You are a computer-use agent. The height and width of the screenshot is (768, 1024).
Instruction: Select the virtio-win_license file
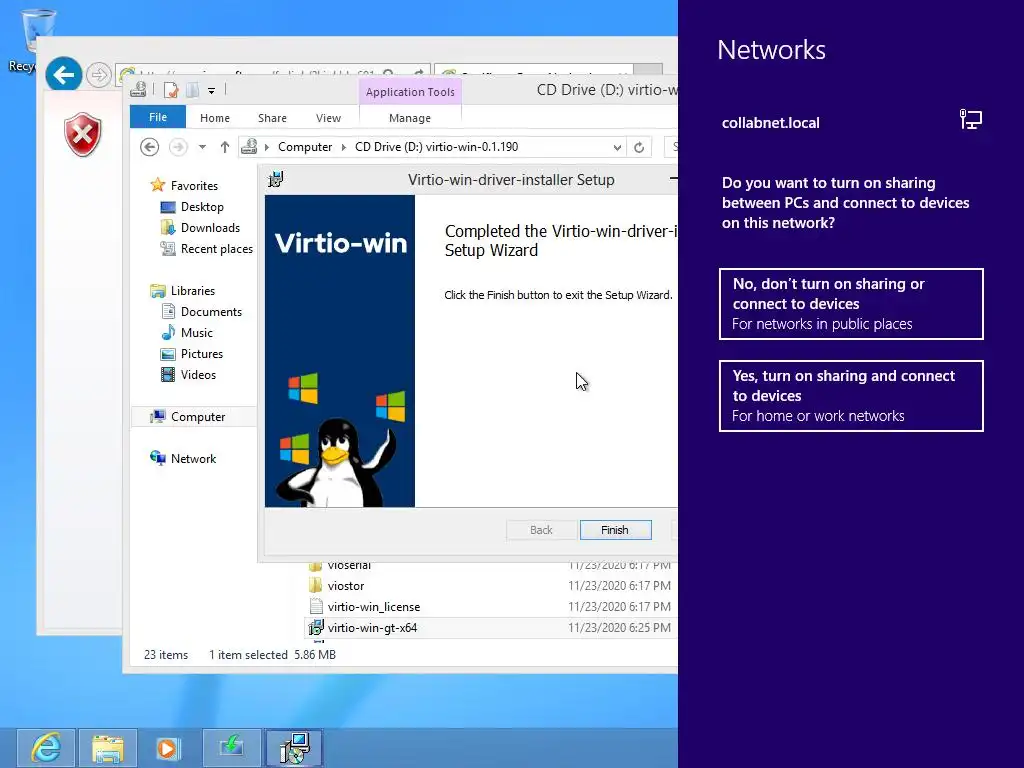click(x=374, y=607)
